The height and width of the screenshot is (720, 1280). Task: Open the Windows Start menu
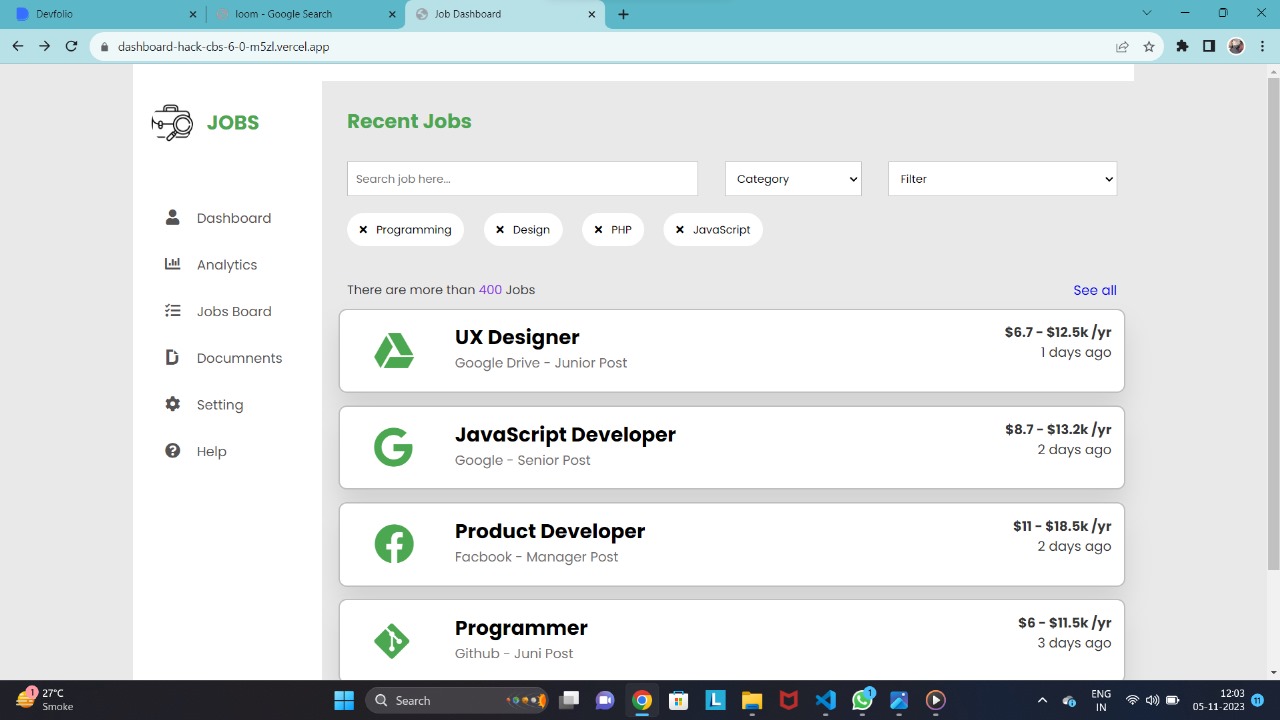[344, 700]
